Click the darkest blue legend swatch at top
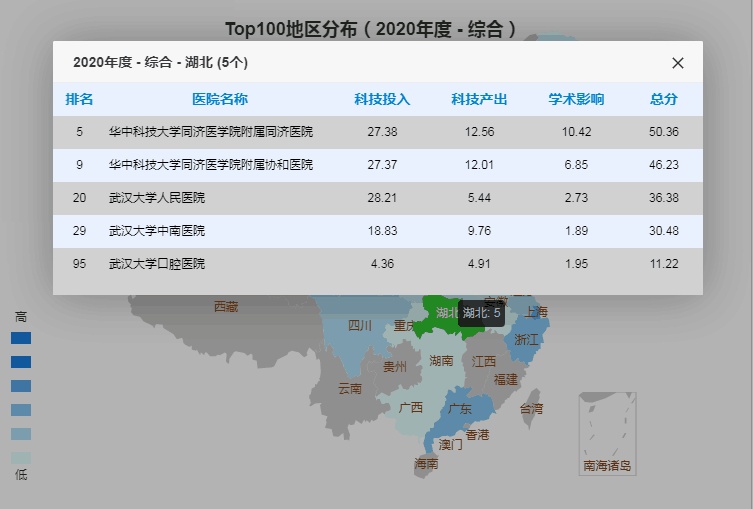This screenshot has height=509, width=753. (21, 338)
